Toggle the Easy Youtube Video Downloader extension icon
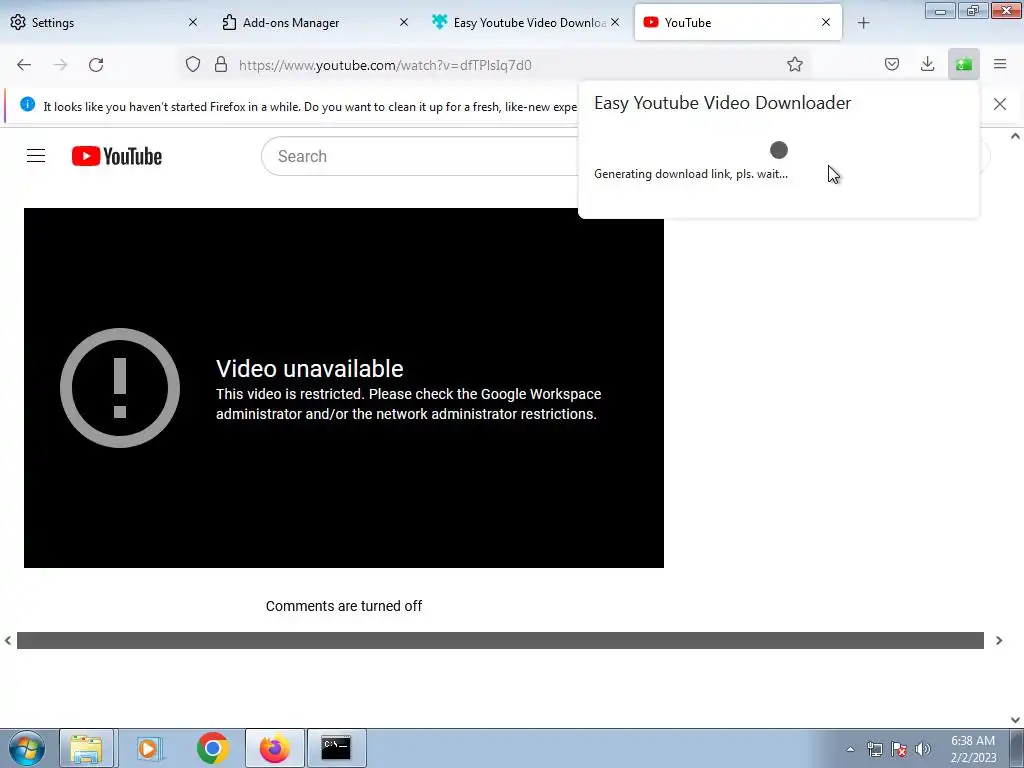Viewport: 1024px width, 768px height. [963, 64]
